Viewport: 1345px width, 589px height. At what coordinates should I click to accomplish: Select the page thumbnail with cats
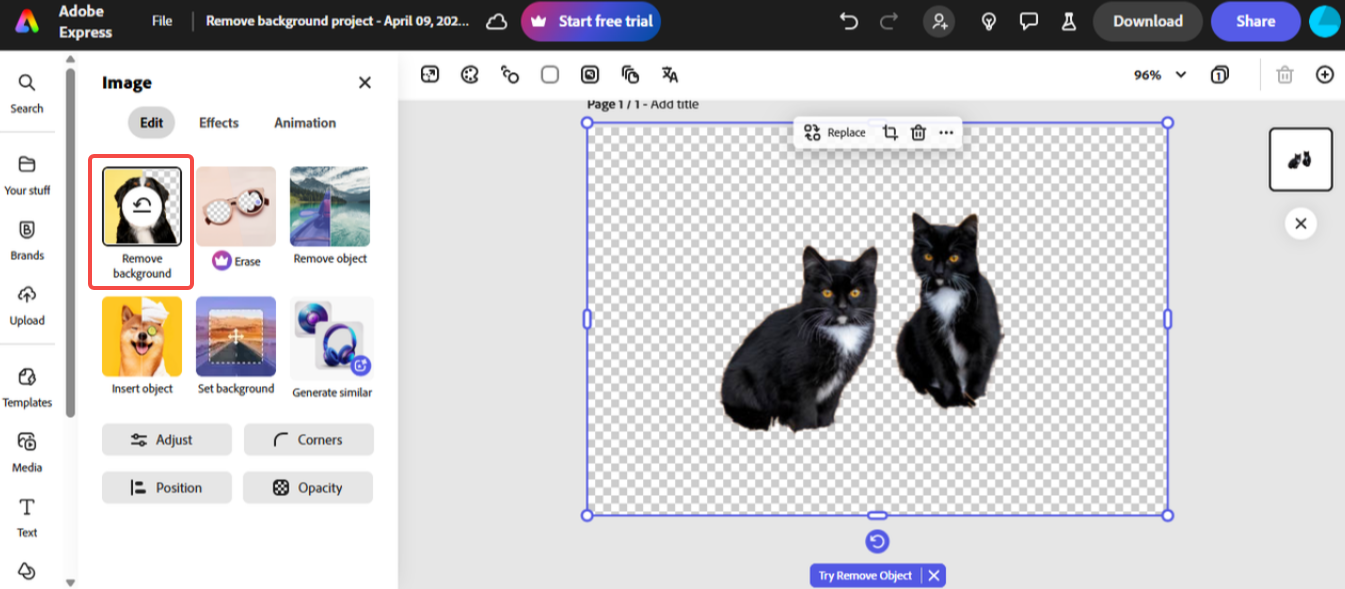tap(1300, 159)
